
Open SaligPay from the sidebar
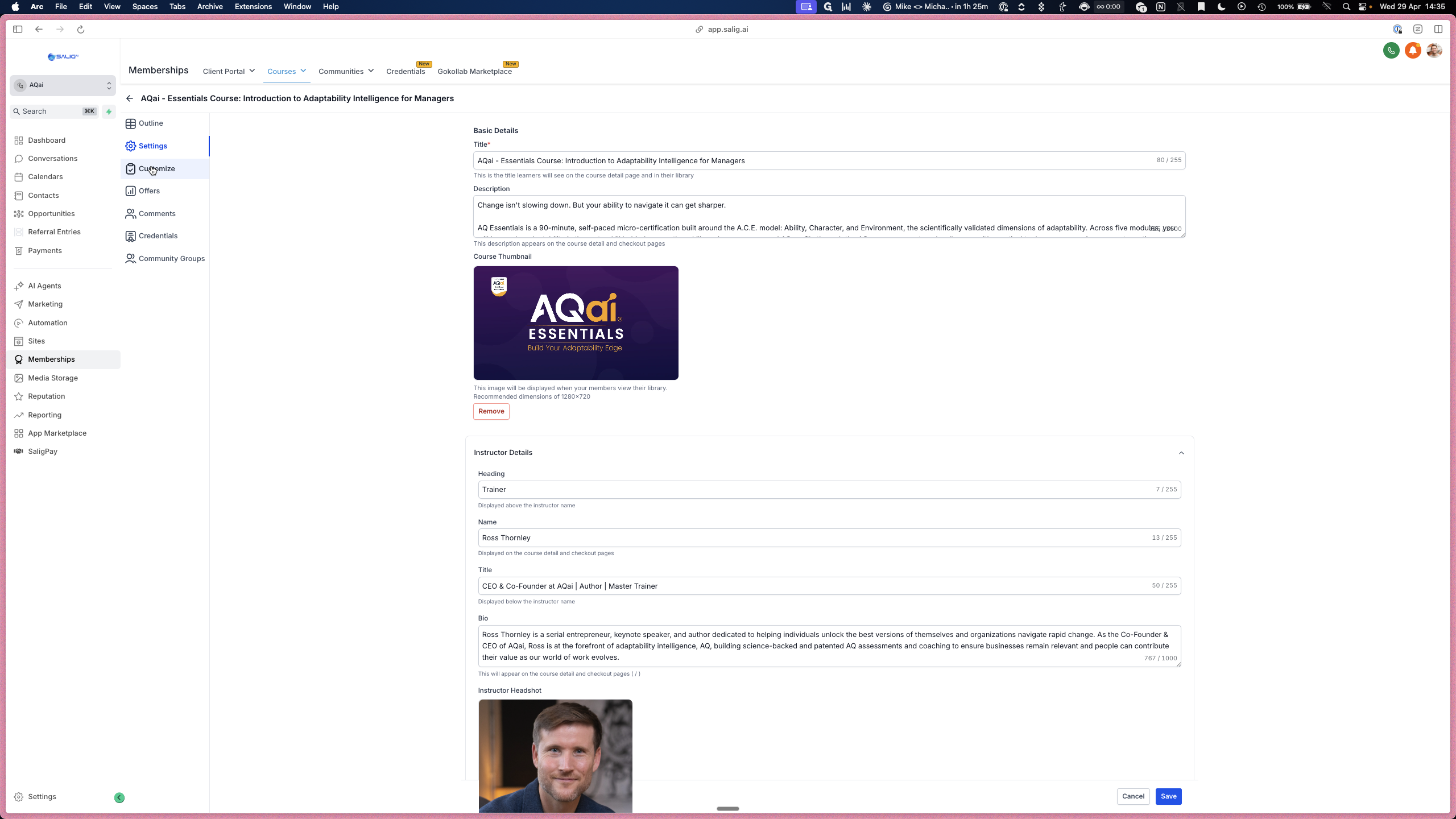pos(43,451)
